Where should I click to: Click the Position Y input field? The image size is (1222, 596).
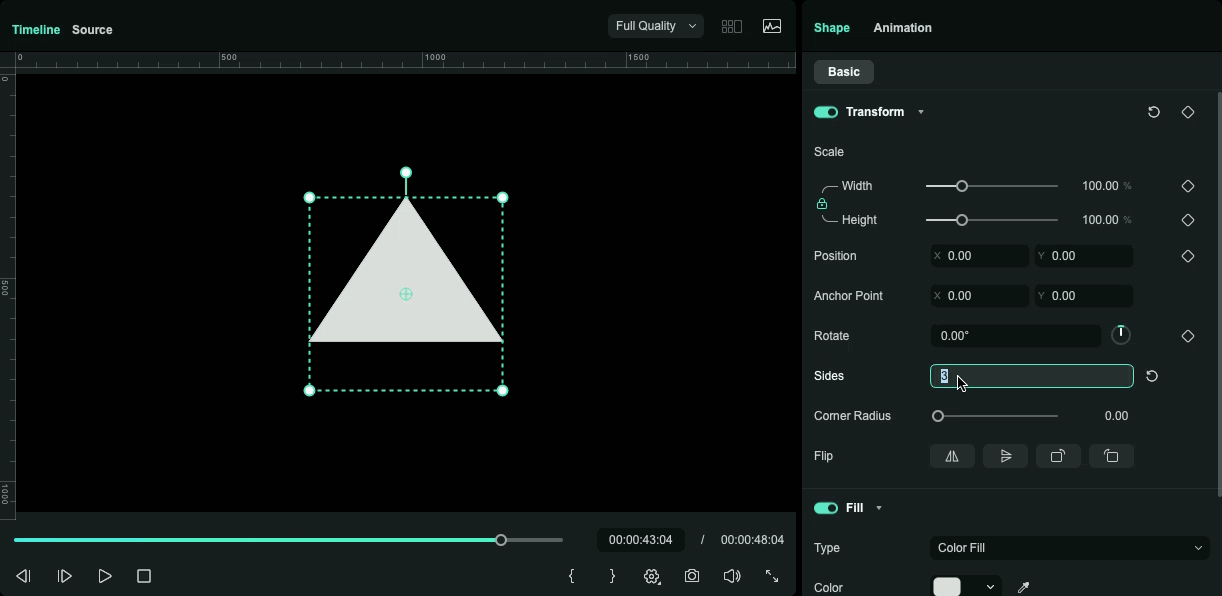pyautogui.click(x=1084, y=256)
